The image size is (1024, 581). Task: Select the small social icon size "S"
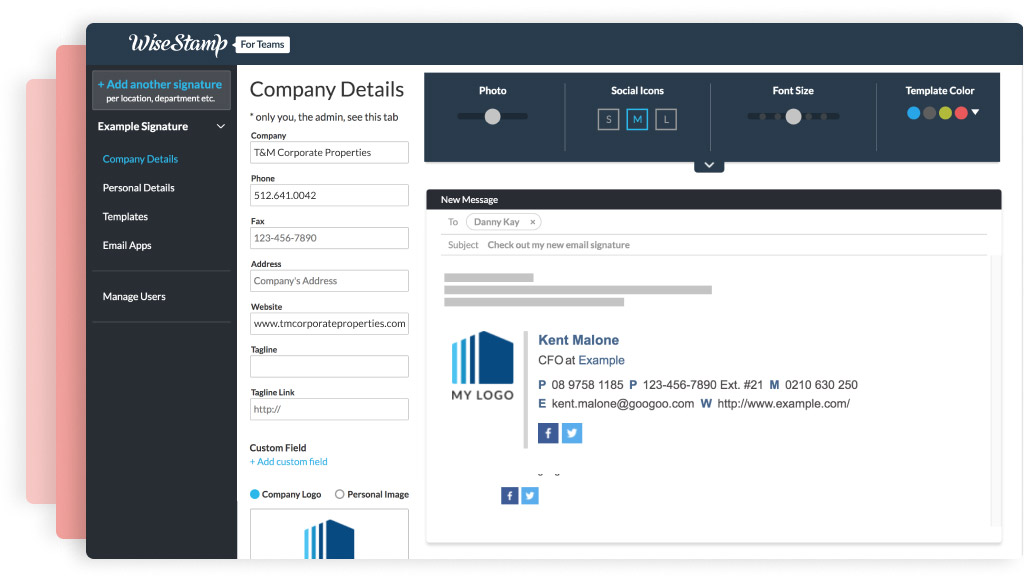tap(608, 118)
